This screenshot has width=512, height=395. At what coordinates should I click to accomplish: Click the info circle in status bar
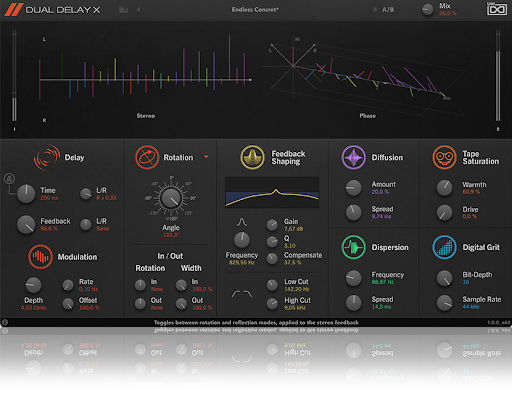[5, 322]
